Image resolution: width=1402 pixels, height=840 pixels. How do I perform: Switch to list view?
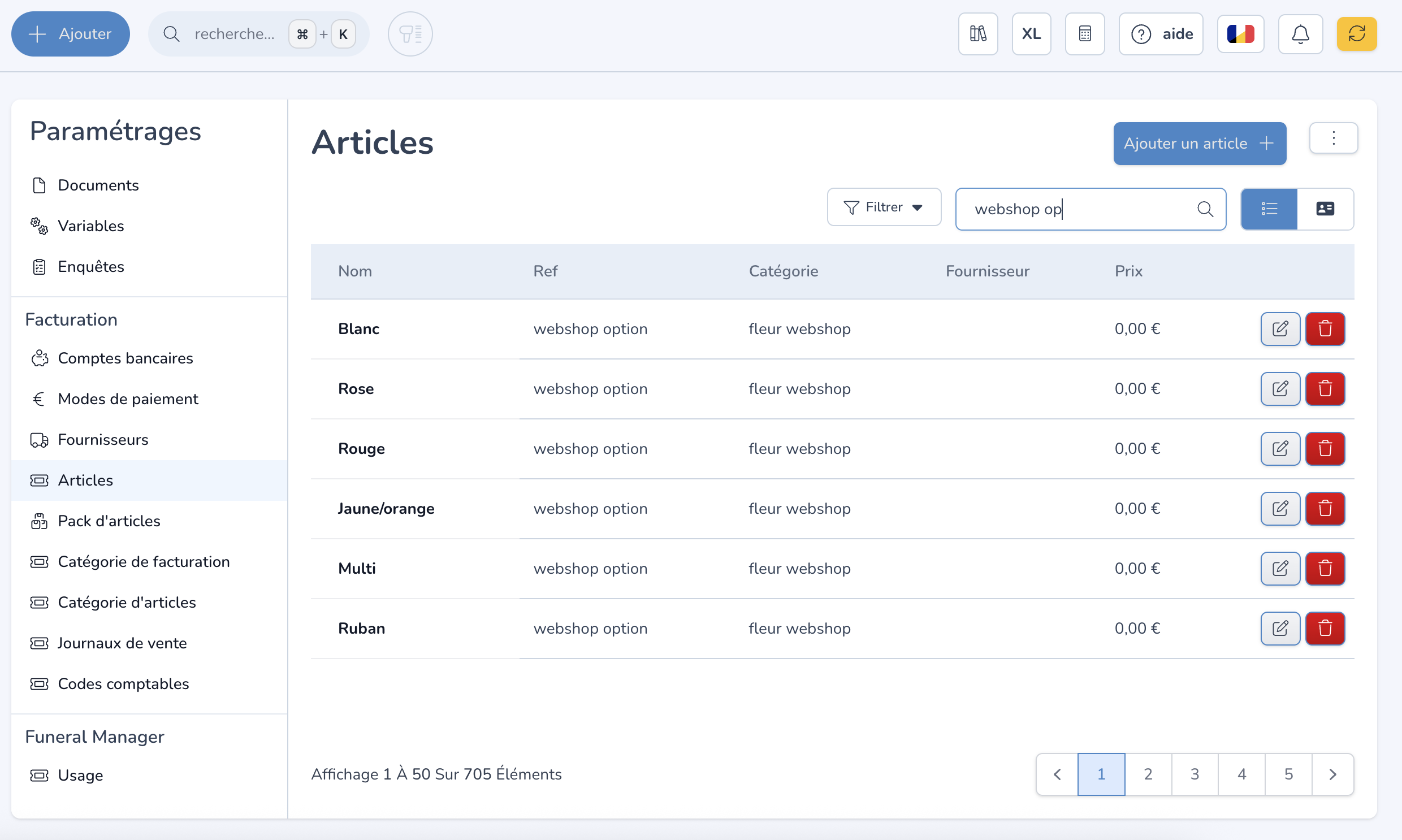point(1269,209)
